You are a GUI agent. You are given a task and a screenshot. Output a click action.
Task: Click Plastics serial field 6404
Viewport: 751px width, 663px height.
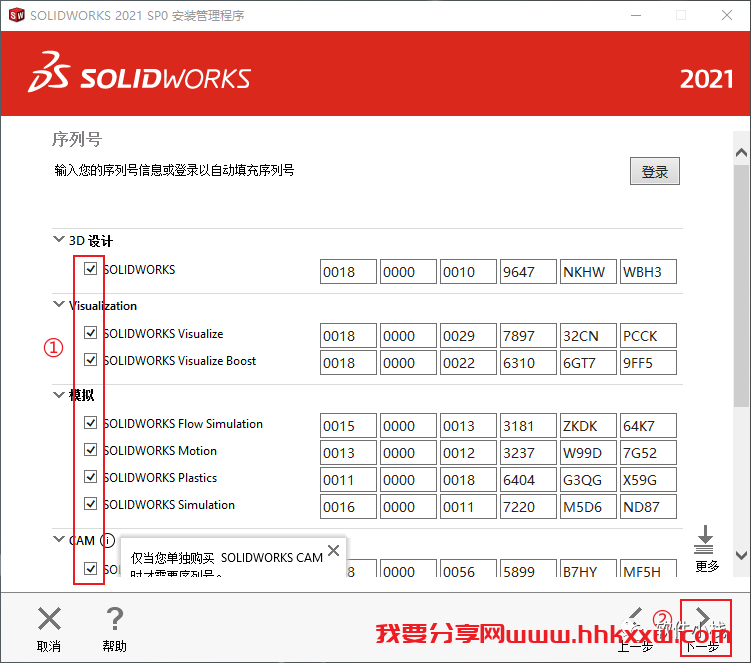click(x=528, y=480)
